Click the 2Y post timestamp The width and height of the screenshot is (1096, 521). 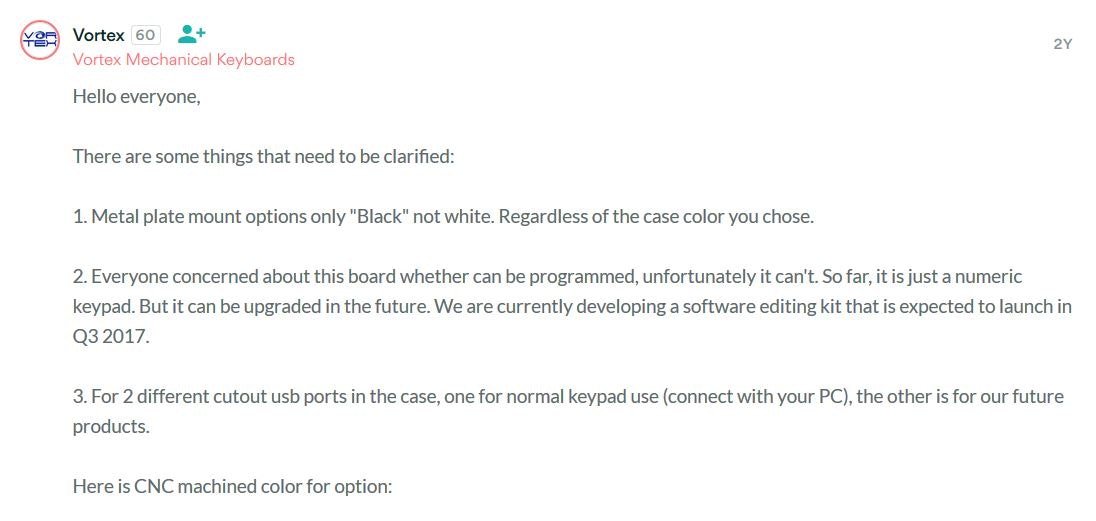click(1062, 44)
